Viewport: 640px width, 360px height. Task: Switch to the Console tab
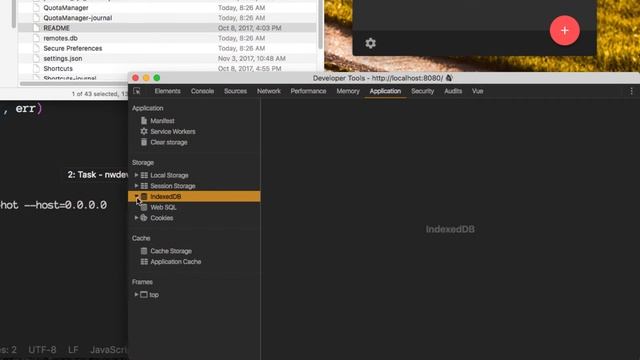pyautogui.click(x=202, y=91)
